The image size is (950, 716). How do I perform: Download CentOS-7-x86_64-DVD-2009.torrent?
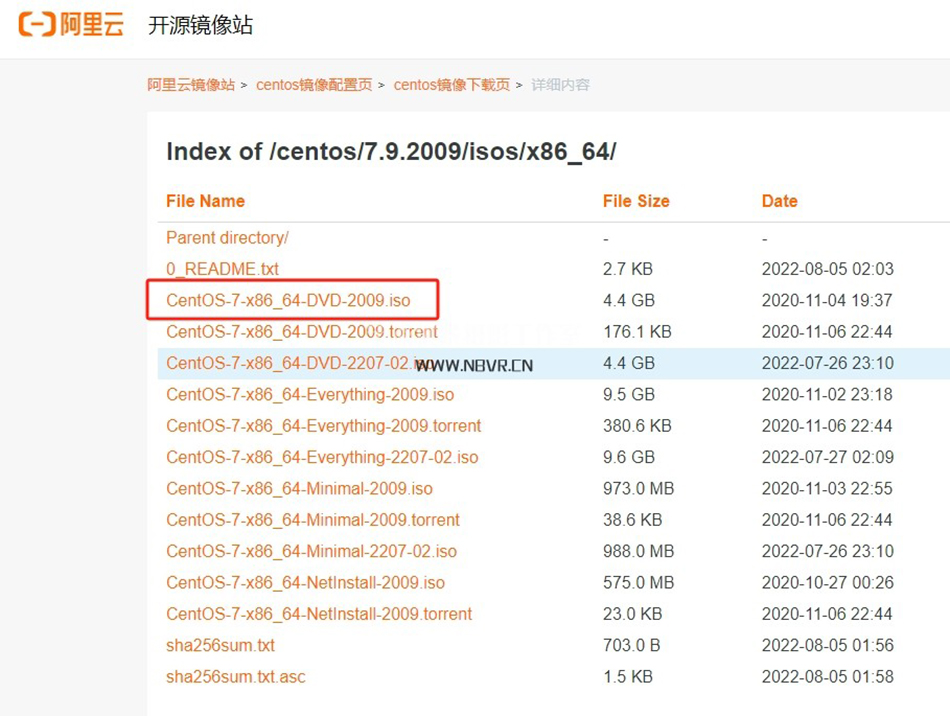pos(302,332)
